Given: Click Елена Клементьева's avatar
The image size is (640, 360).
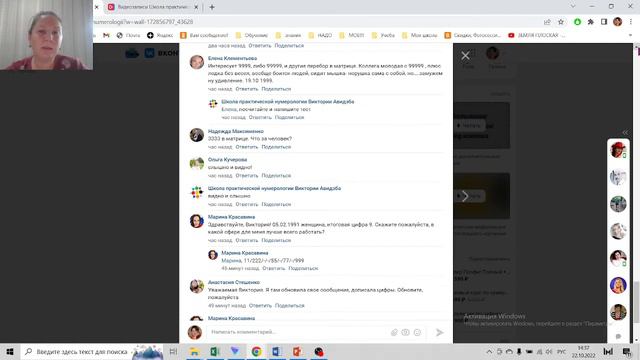Looking at the screenshot, I should tap(197, 62).
